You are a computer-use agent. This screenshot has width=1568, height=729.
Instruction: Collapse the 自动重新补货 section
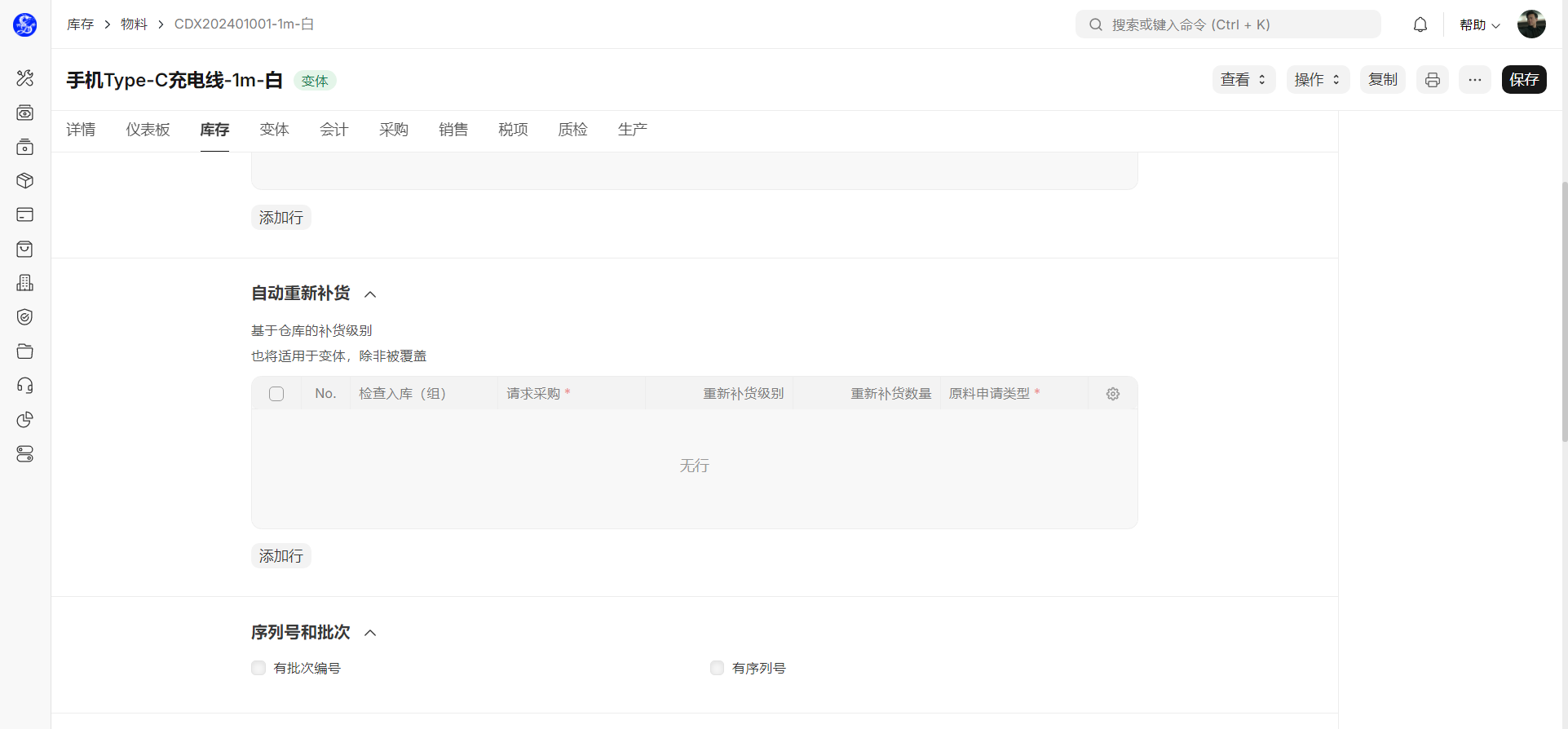370,294
